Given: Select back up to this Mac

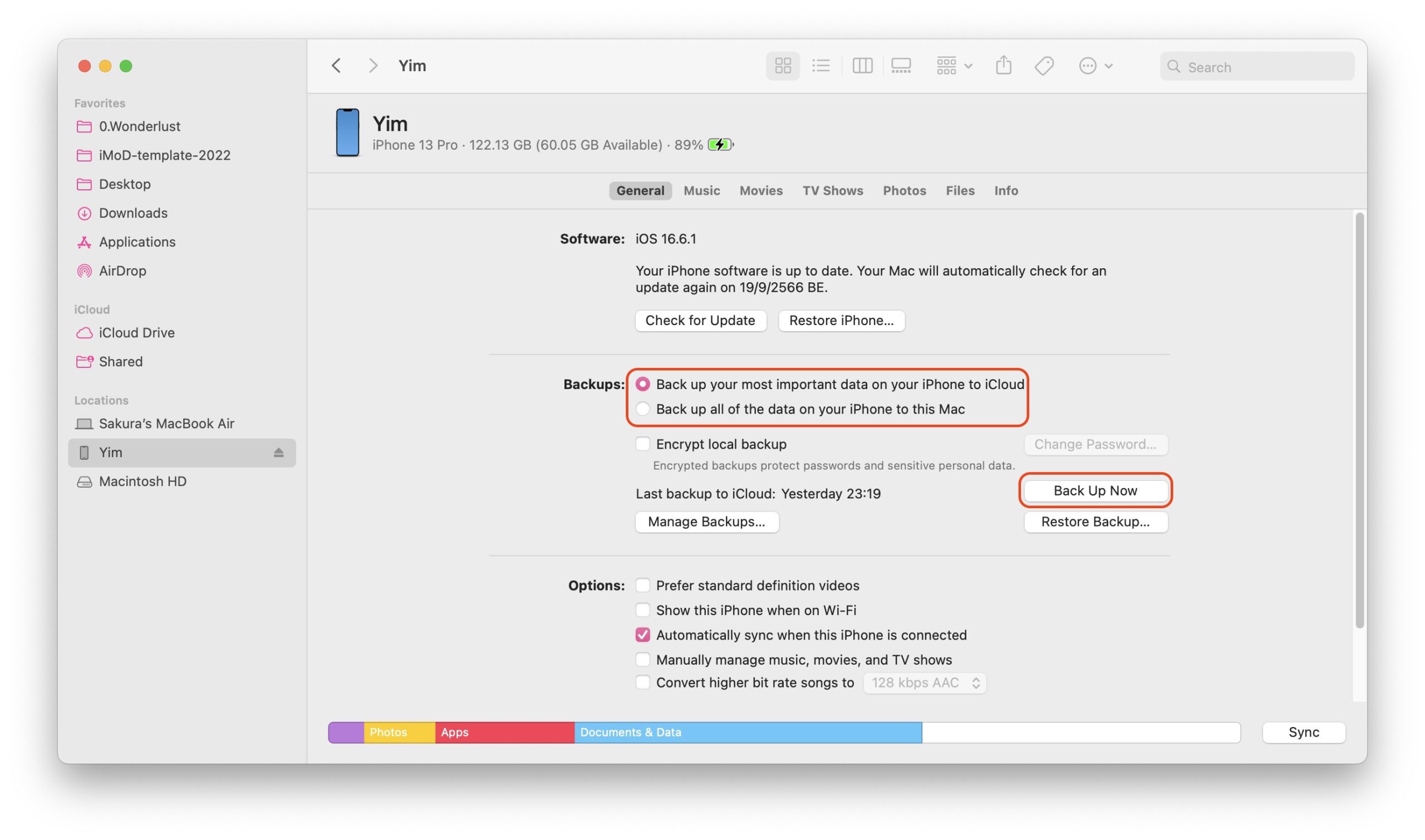Looking at the screenshot, I should [x=642, y=409].
